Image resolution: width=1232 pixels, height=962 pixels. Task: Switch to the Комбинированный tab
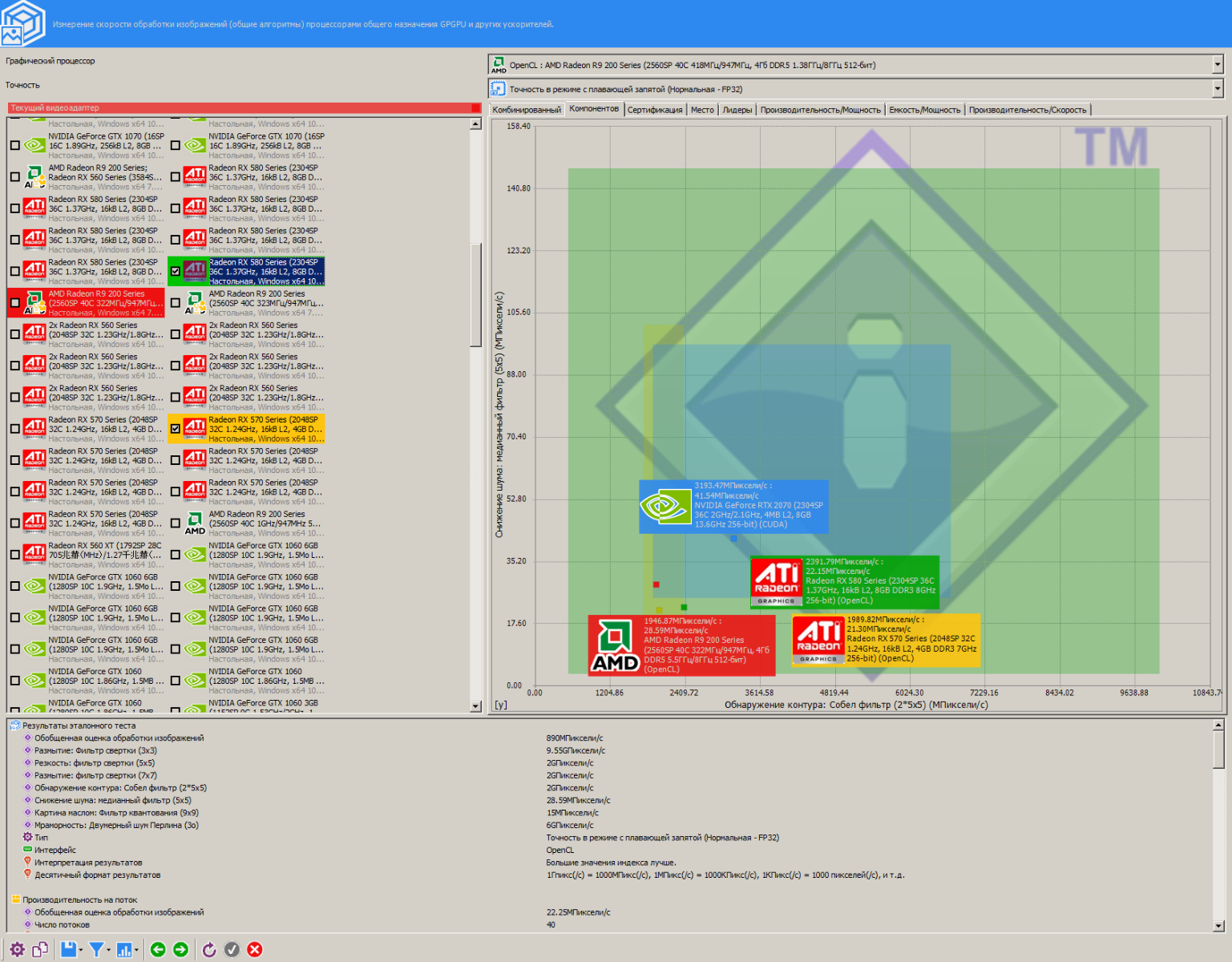click(527, 110)
